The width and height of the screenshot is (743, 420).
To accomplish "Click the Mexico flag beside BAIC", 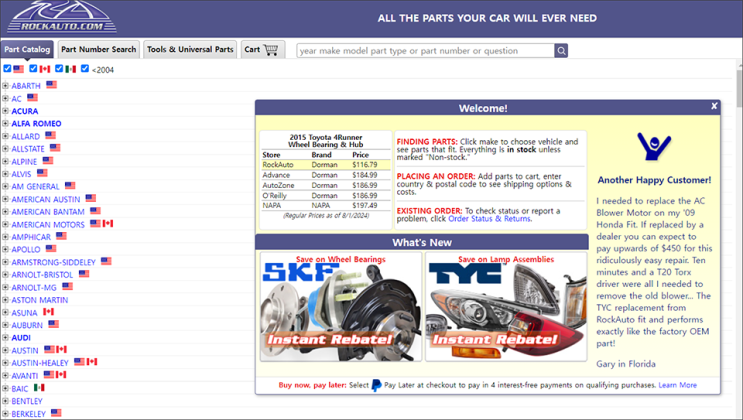I will [39, 388].
